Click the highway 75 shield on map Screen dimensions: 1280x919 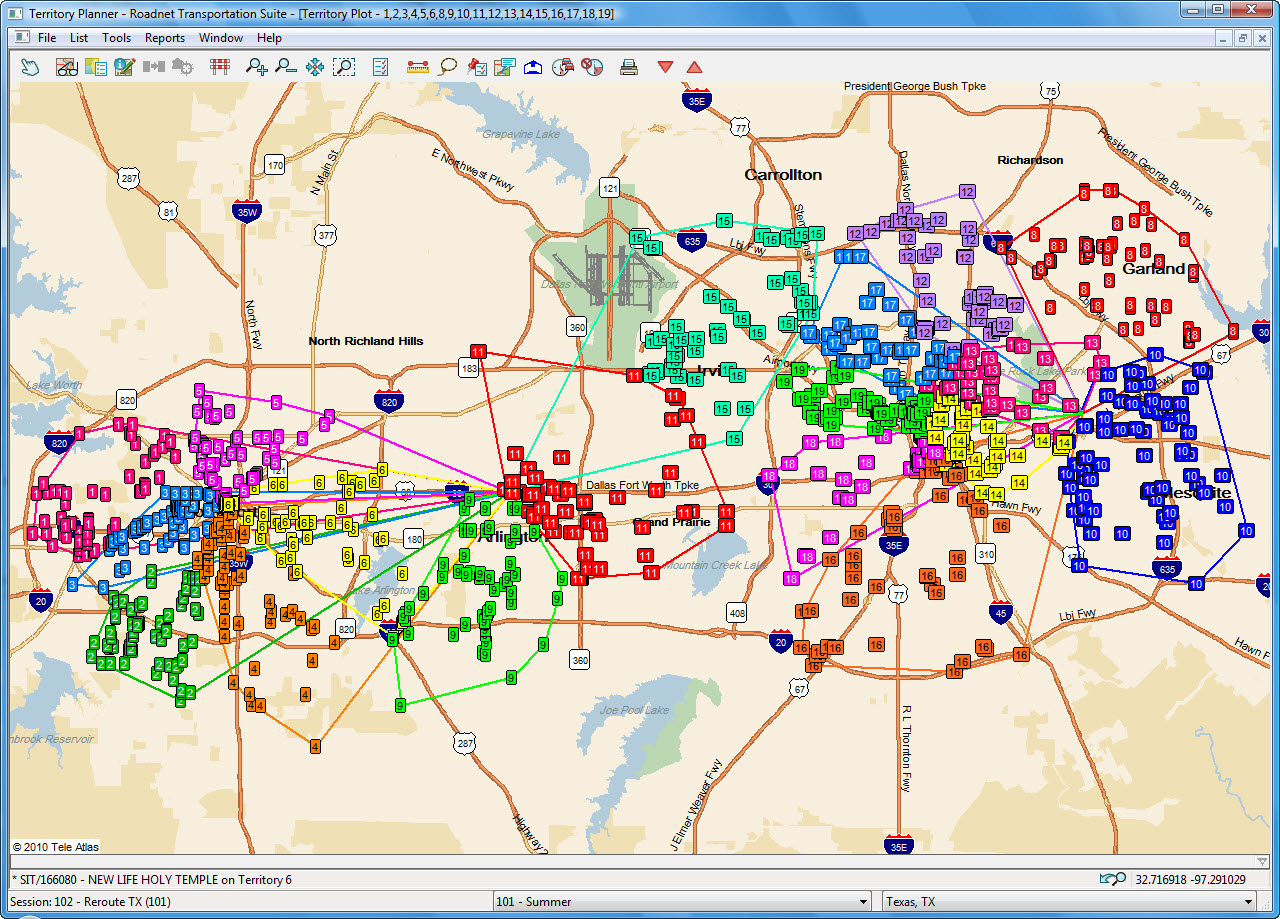(1049, 92)
